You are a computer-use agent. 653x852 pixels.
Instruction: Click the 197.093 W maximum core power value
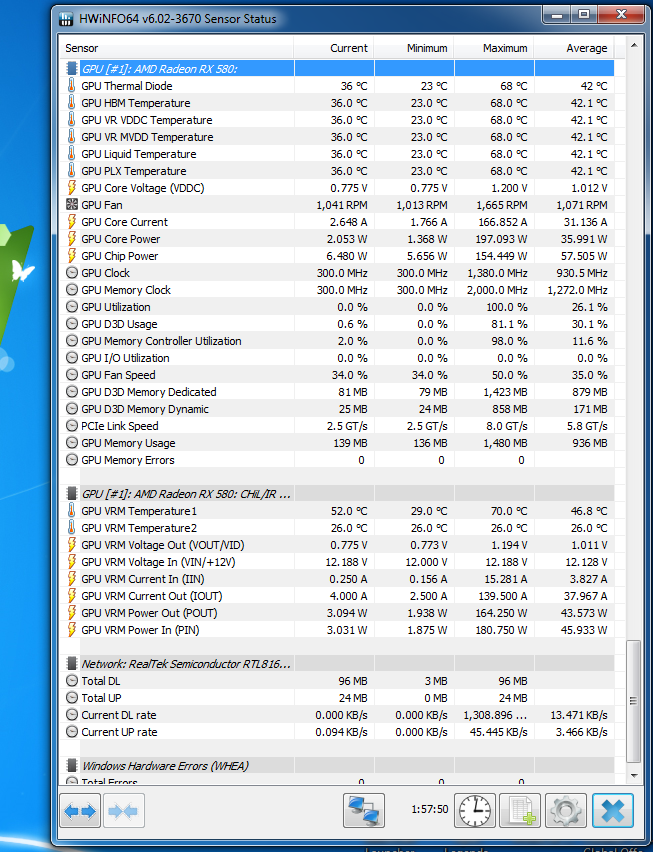click(503, 239)
